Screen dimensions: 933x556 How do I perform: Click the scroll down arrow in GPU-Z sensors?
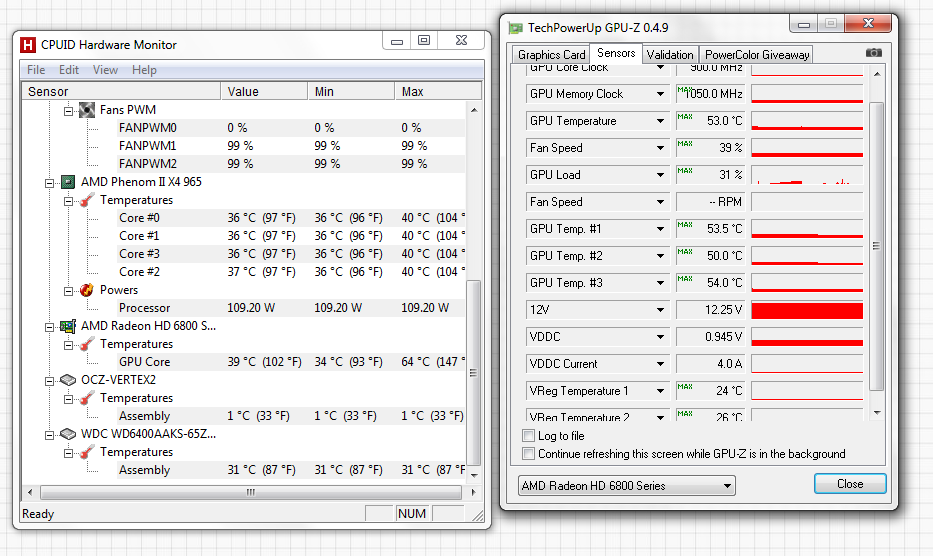point(877,413)
